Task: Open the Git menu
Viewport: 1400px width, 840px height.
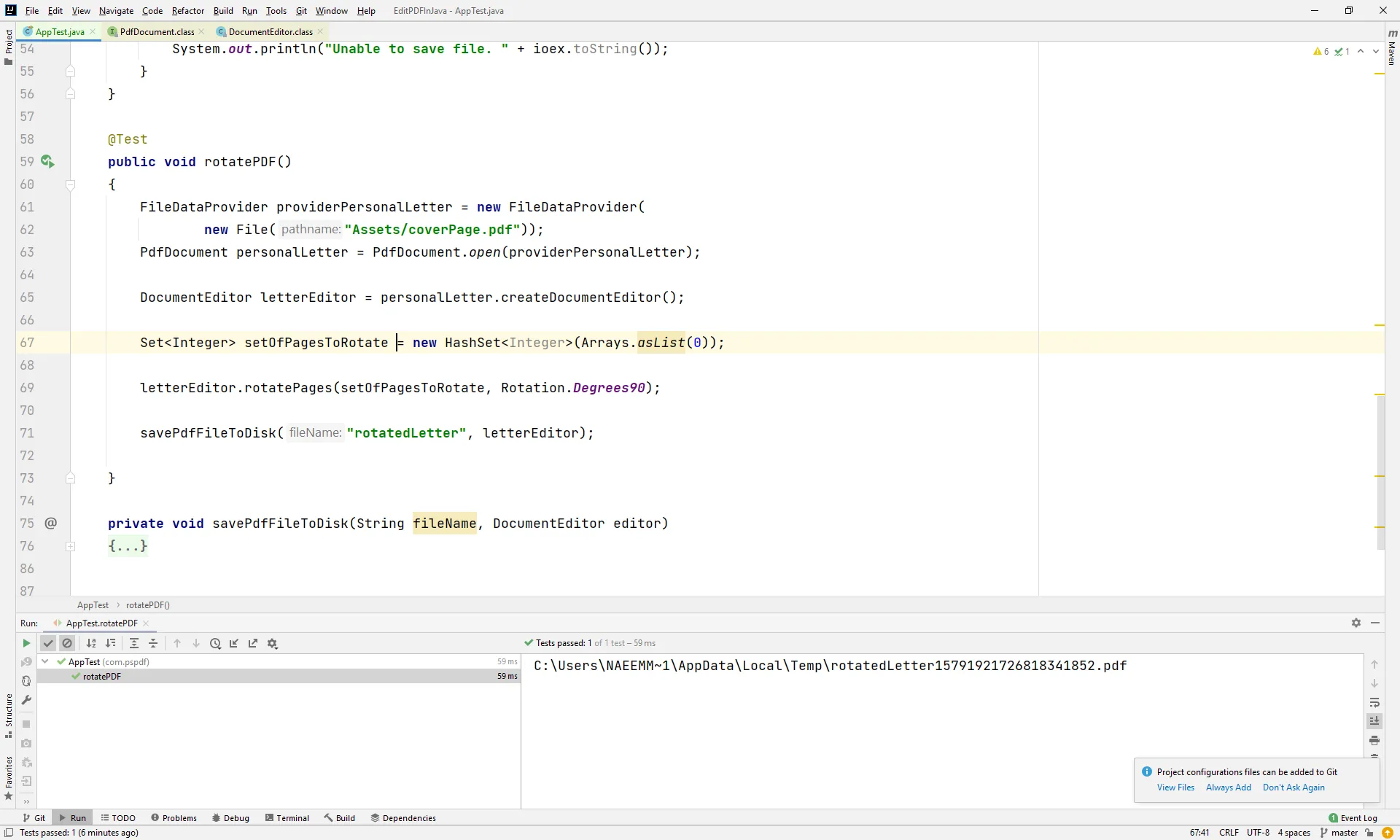Action: [x=301, y=10]
